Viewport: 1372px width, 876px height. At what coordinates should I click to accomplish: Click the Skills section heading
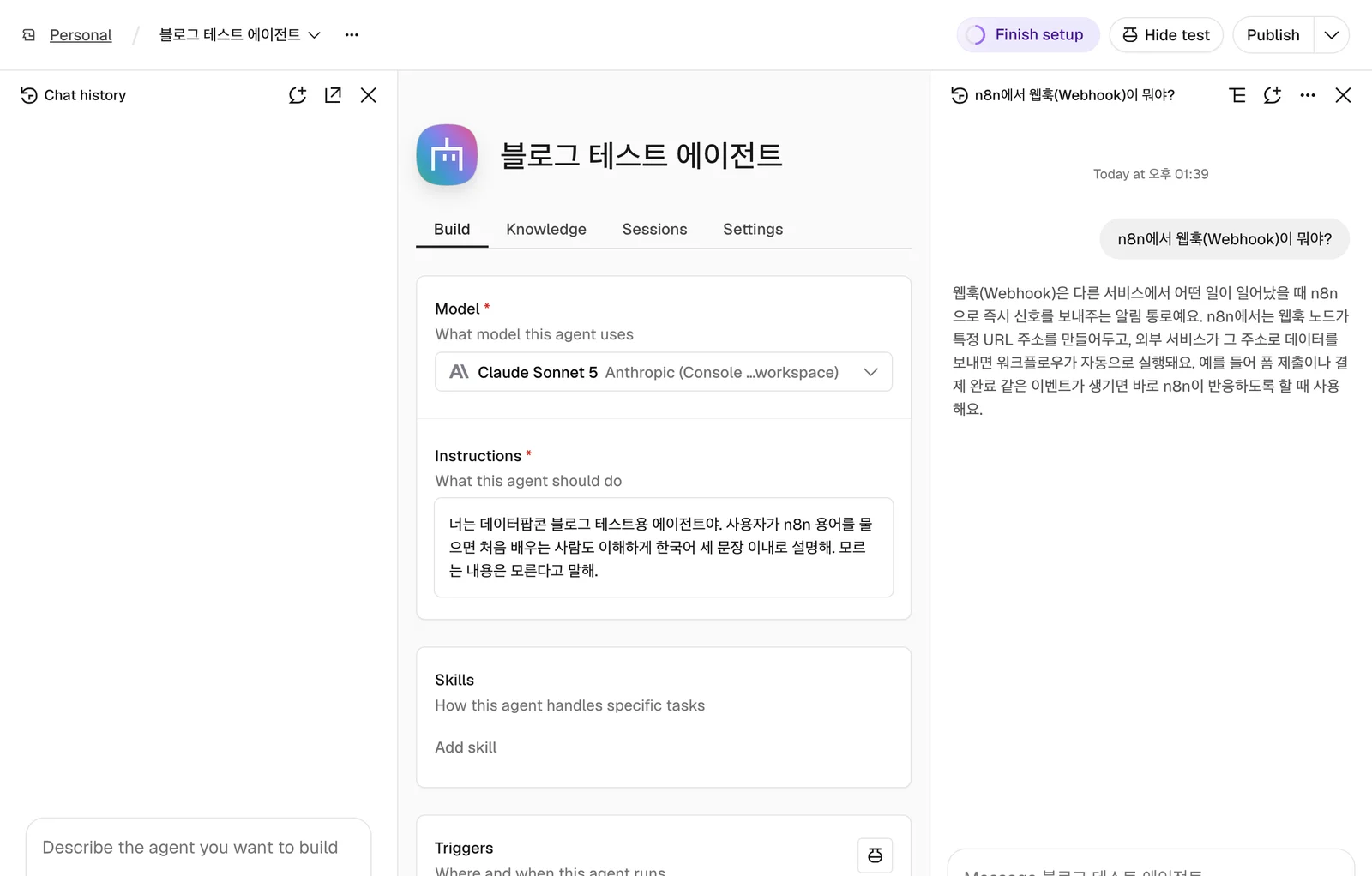coord(454,680)
